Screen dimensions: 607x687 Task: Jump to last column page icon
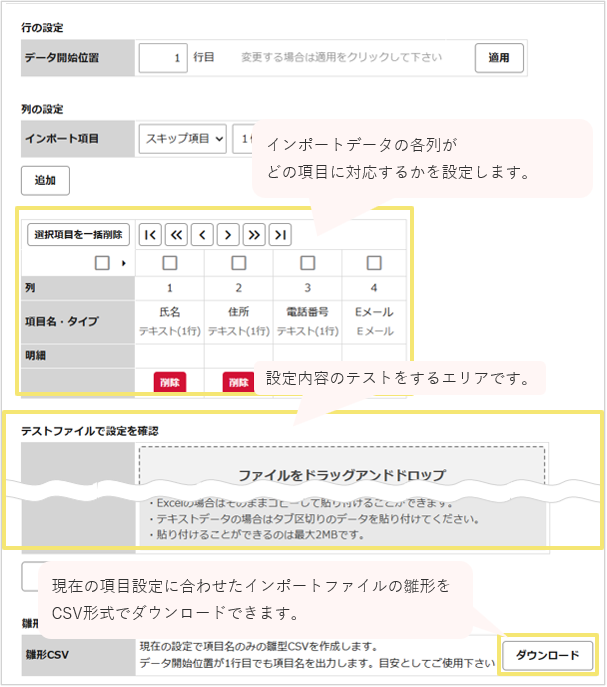tap(280, 235)
